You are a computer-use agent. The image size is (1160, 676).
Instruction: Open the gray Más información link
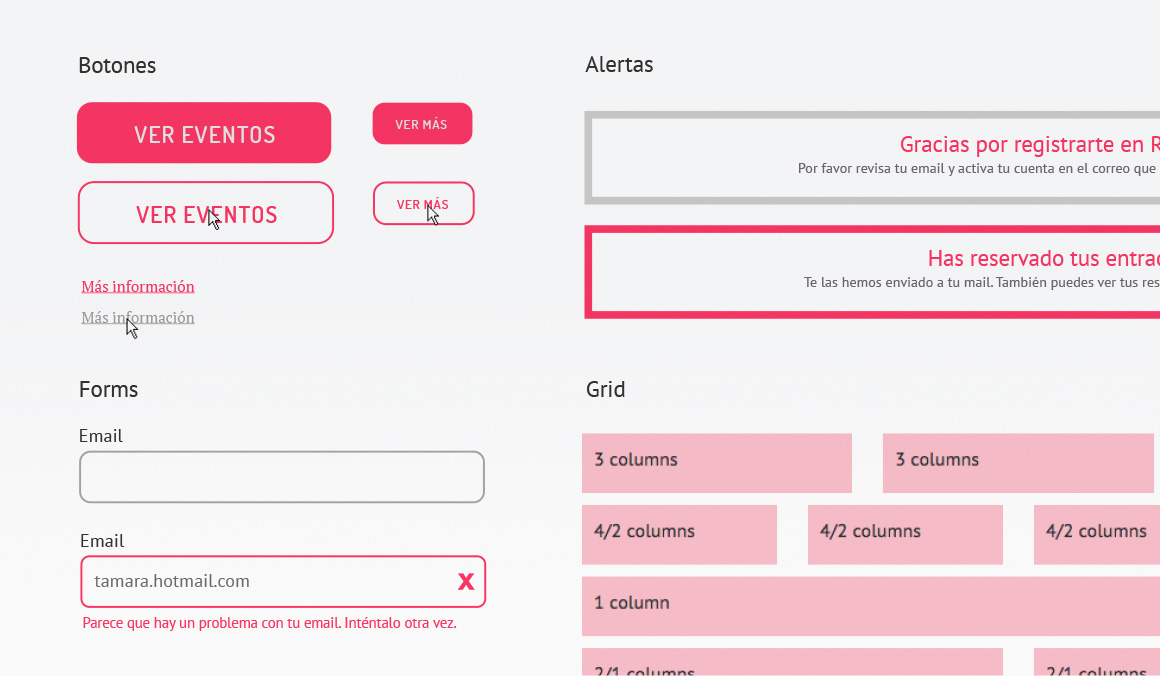coord(138,318)
